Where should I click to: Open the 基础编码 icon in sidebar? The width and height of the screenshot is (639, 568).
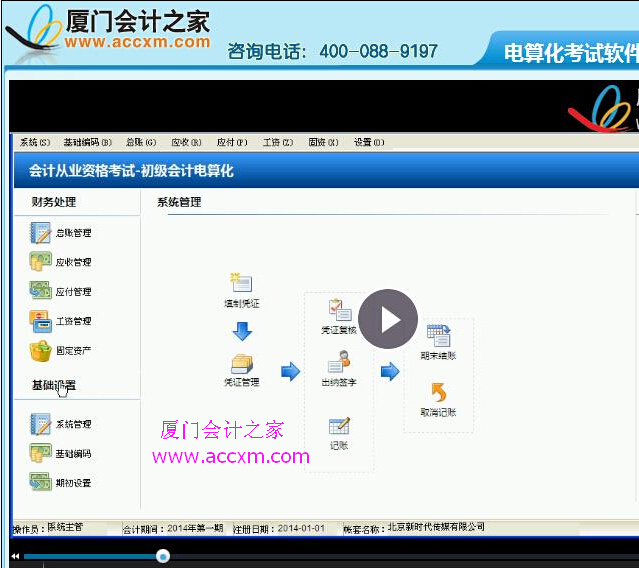click(41, 453)
